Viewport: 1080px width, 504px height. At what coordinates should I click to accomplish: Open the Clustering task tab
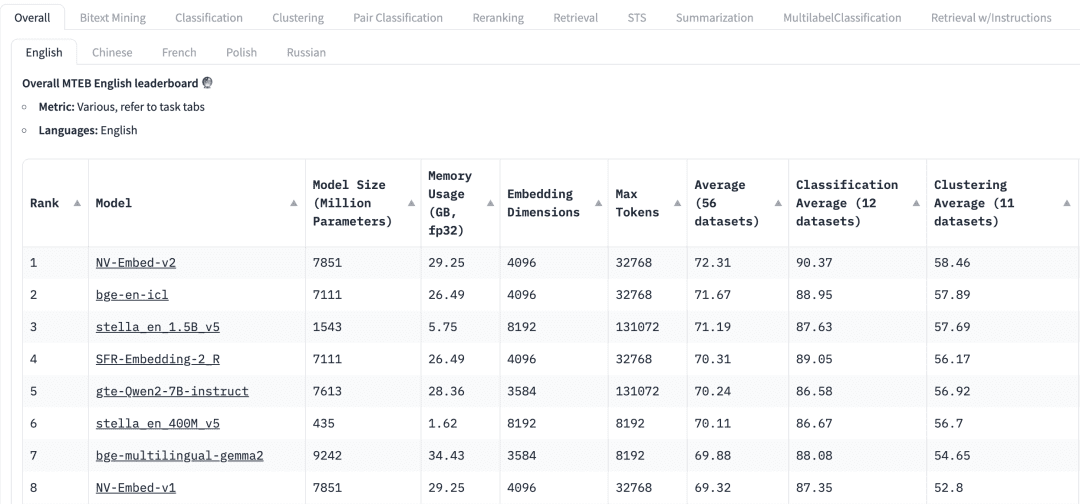click(298, 18)
